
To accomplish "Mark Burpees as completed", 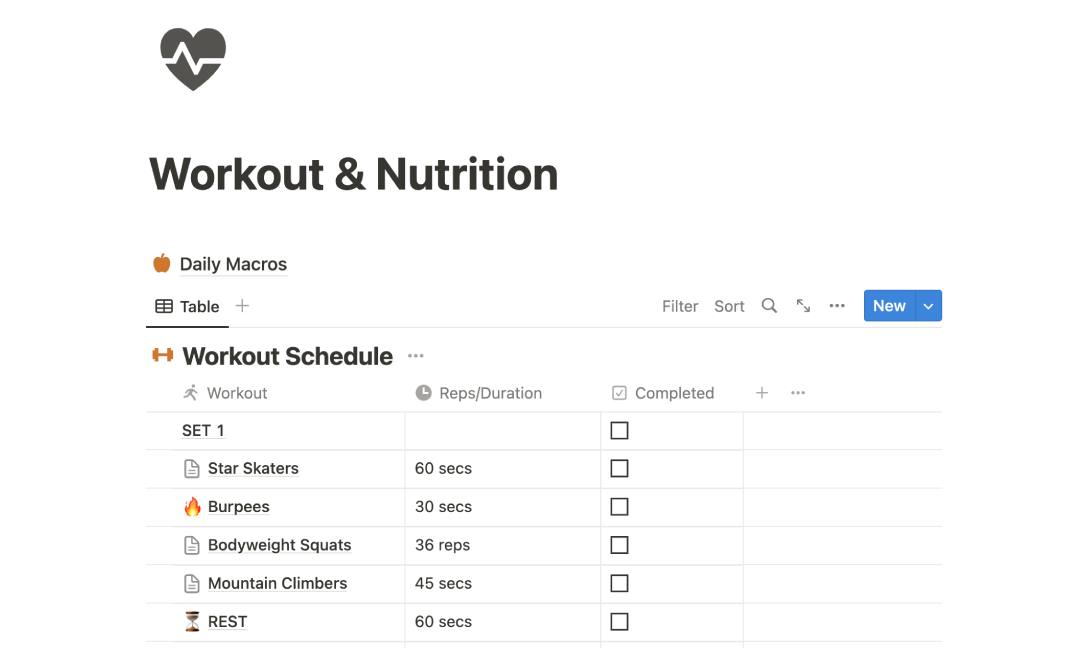I will point(620,507).
